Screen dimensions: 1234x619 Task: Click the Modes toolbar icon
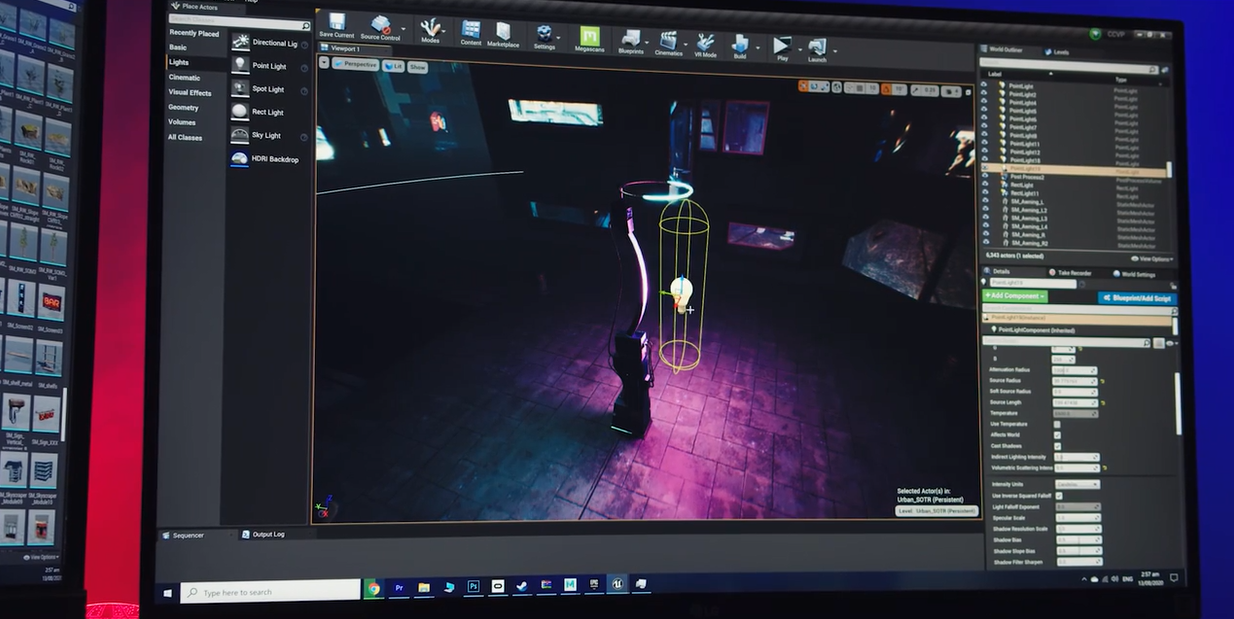tap(430, 30)
